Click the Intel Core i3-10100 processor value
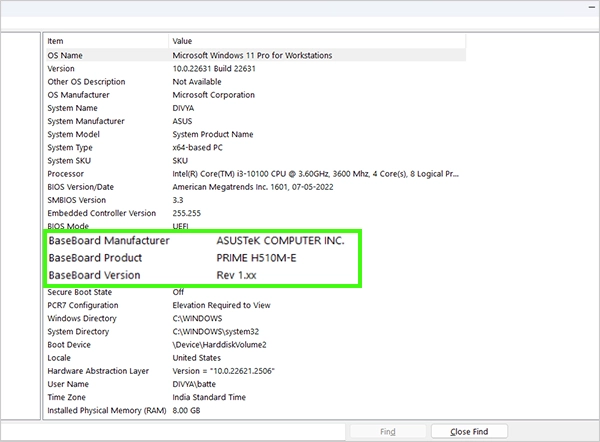The width and height of the screenshot is (600, 442). point(315,174)
